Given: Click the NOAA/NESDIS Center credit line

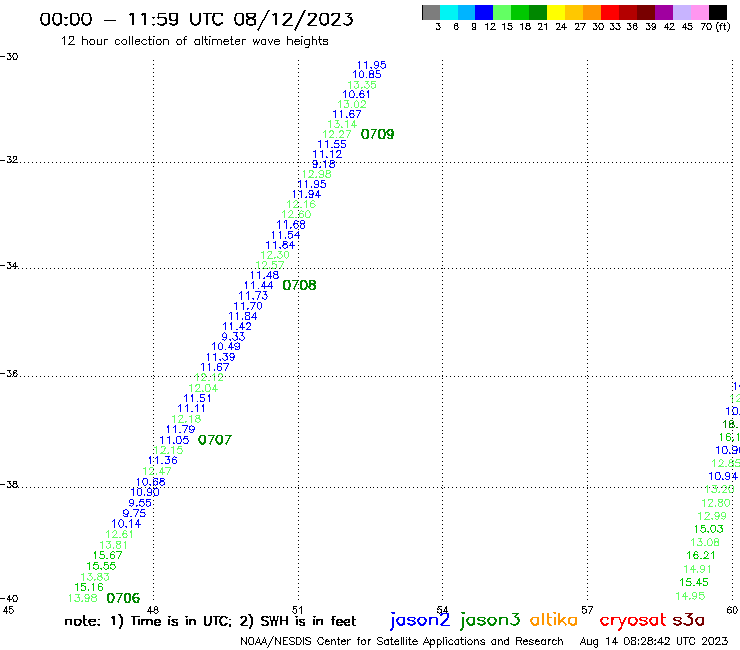Looking at the screenshot, I should (402, 641).
